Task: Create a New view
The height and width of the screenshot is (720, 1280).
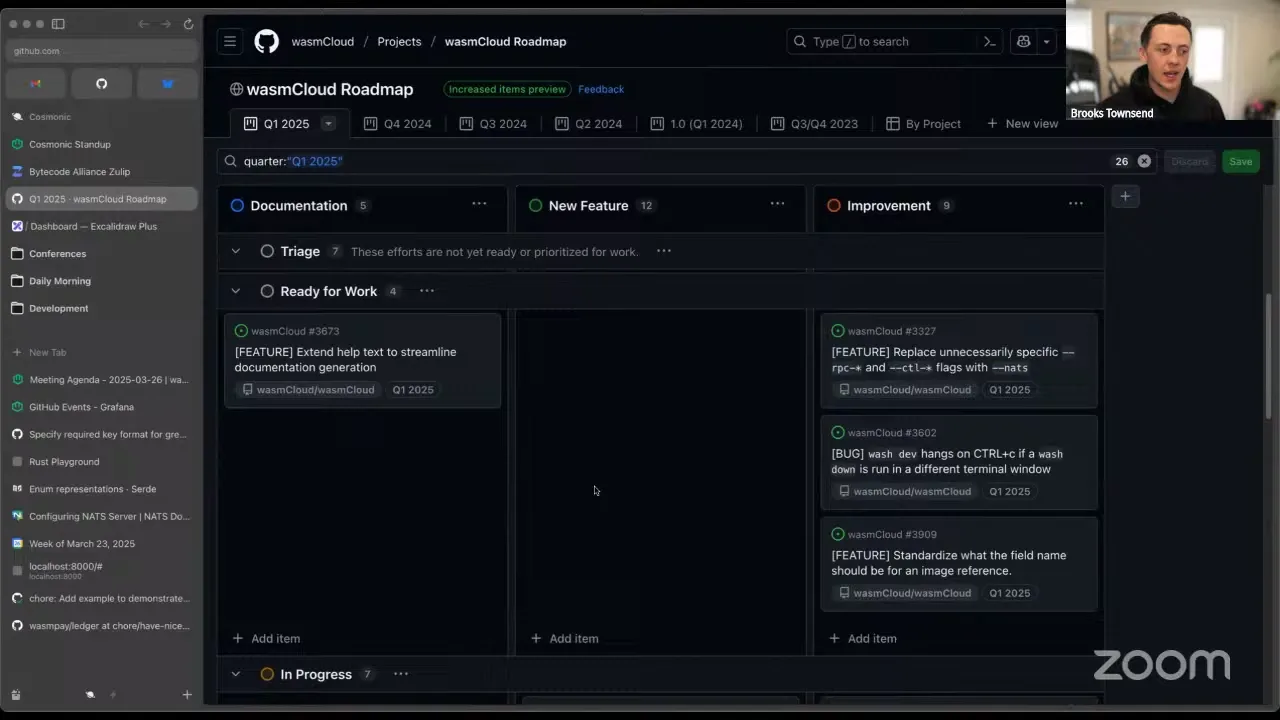Action: pos(1022,124)
